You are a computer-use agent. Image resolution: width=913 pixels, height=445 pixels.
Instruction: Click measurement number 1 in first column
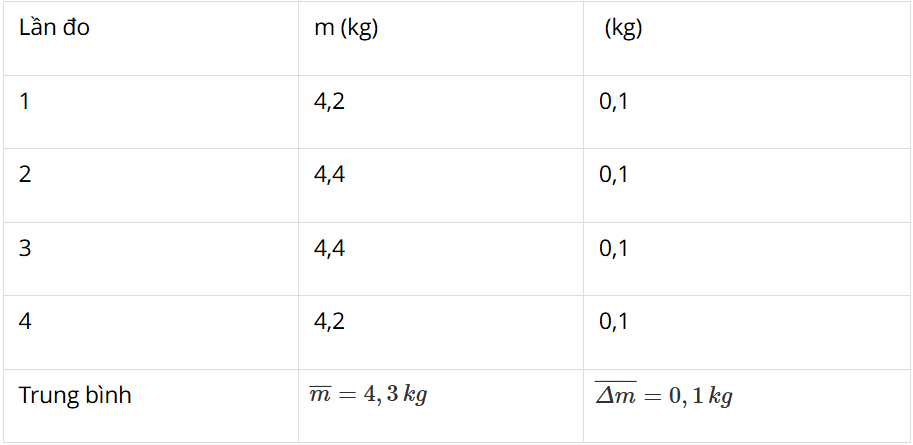[x=24, y=102]
